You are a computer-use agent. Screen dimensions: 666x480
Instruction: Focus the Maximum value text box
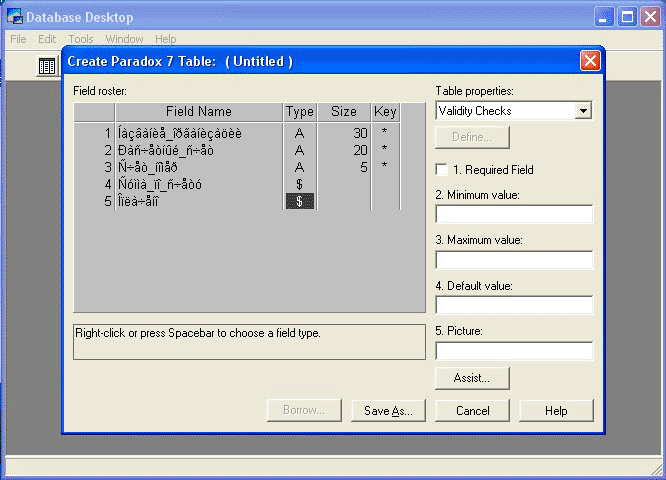point(514,260)
